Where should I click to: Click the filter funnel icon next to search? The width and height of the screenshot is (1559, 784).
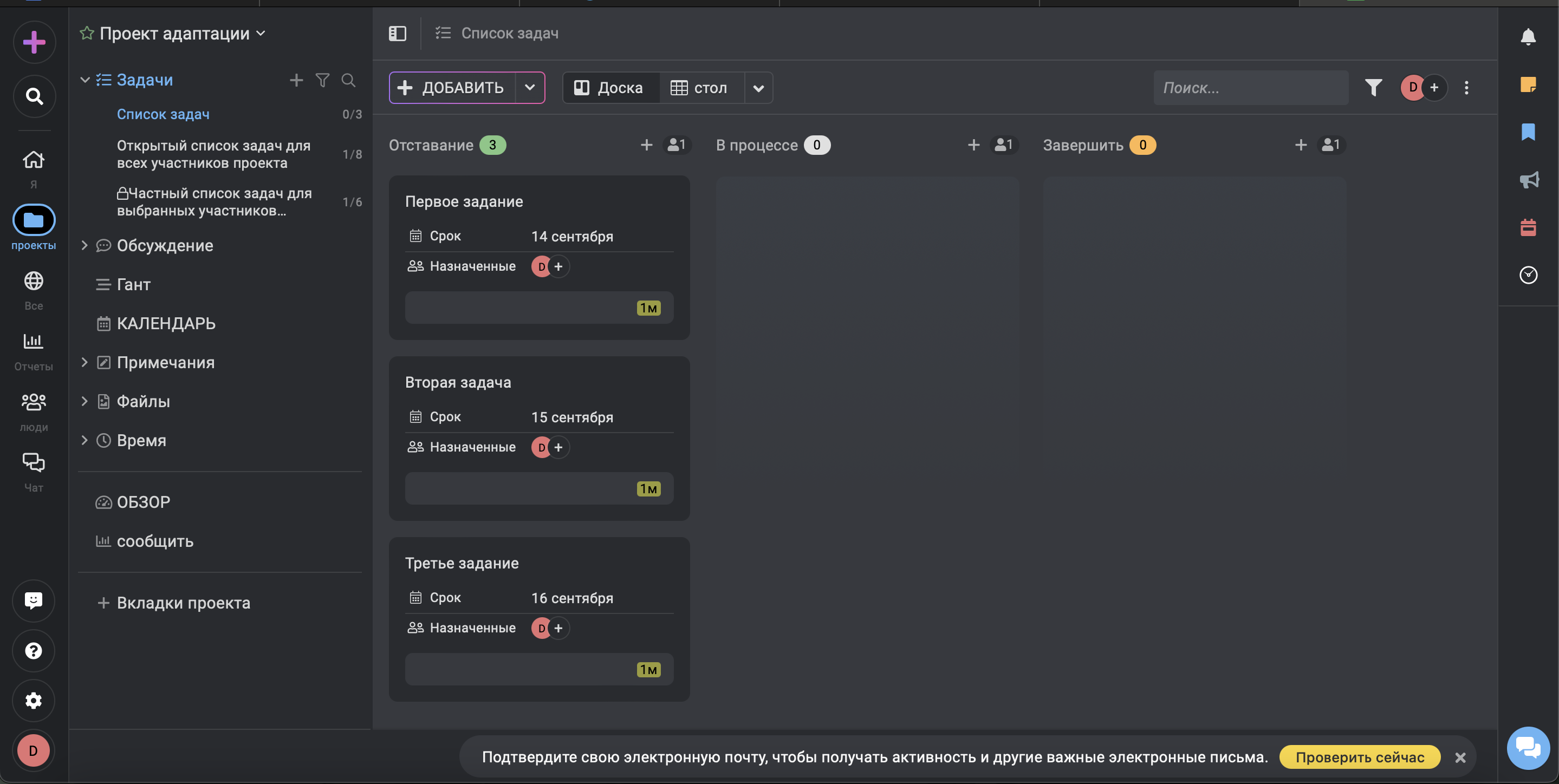tap(1373, 88)
